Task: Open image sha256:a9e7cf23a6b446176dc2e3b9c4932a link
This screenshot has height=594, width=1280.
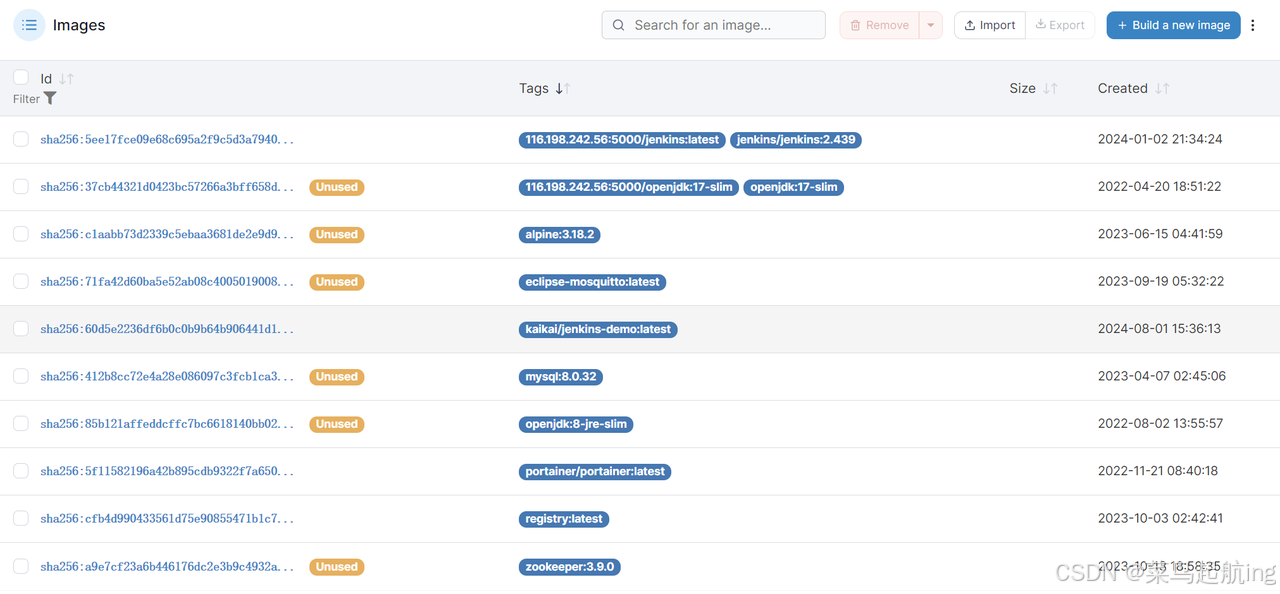Action: click(x=167, y=567)
